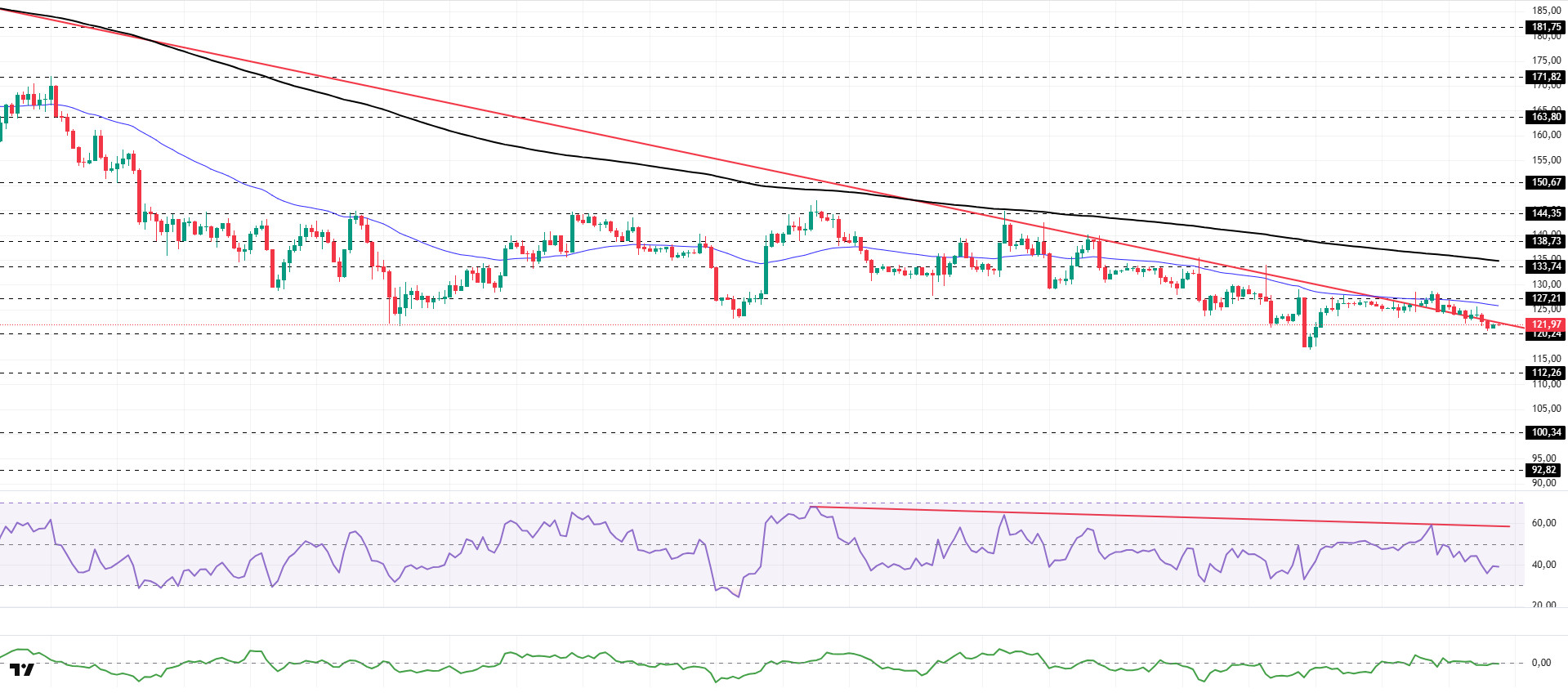This screenshot has height=693, width=1568.
Task: Select the 112,26 support level label
Action: [x=1545, y=373]
